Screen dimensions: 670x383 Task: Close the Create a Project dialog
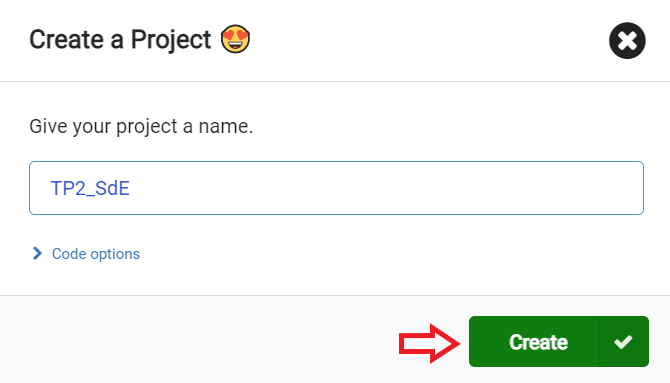[x=627, y=41]
